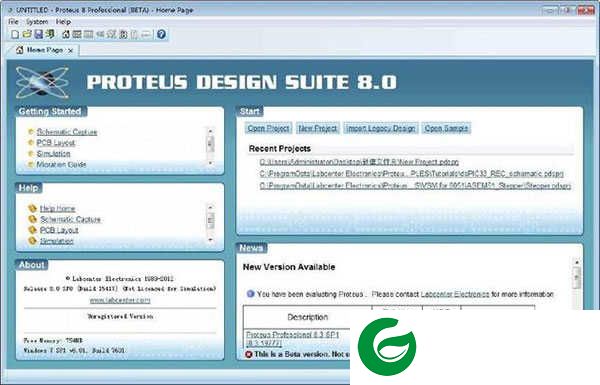Click the blue info icon in News
The image size is (600, 385).
250,294
